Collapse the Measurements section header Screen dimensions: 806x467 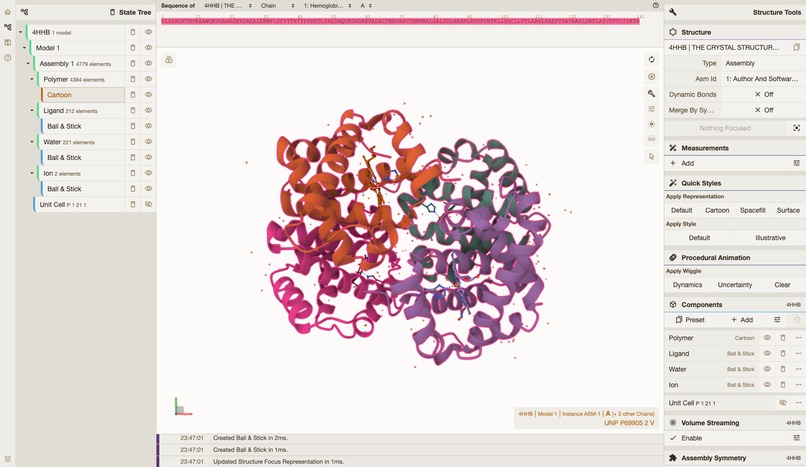[735, 148]
